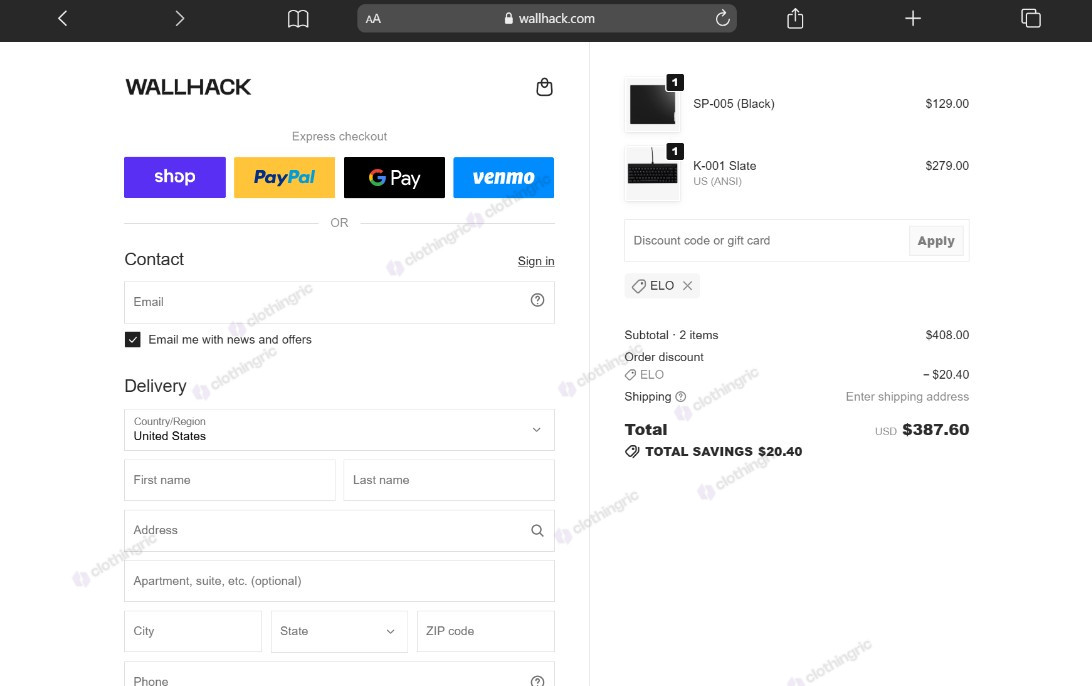Open the Email field help question icon
Screen dimensions: 1092x686
(537, 300)
